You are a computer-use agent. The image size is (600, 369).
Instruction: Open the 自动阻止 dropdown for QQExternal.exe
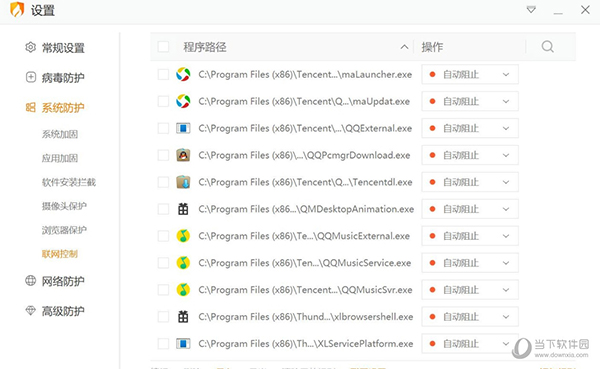(x=470, y=128)
